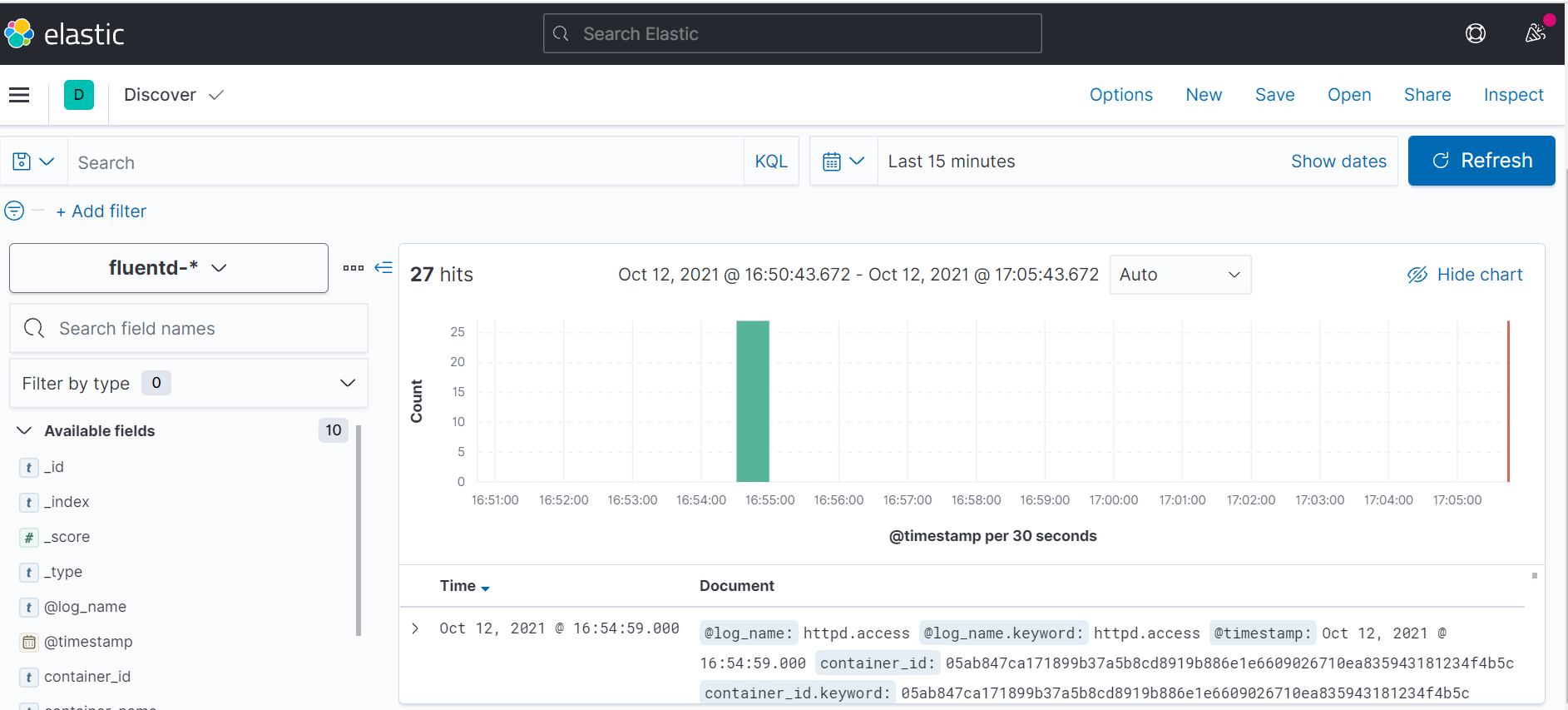This screenshot has height=710, width=1568.
Task: Expand the 16:54:59.000 document row
Action: click(415, 628)
